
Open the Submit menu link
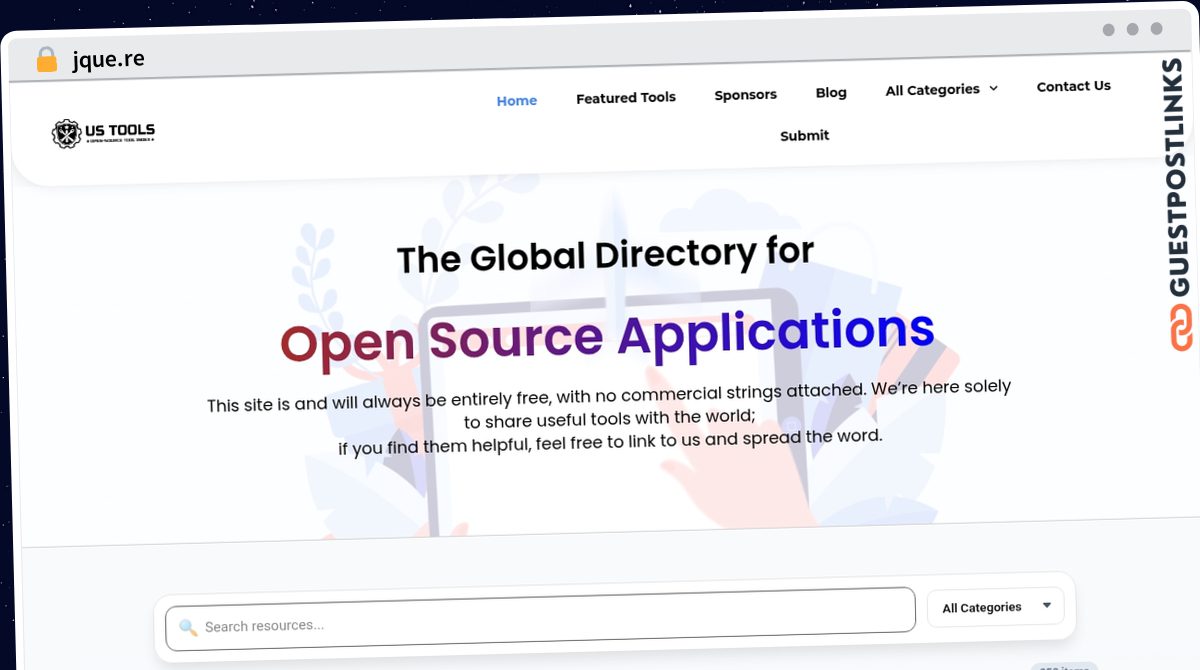[805, 136]
